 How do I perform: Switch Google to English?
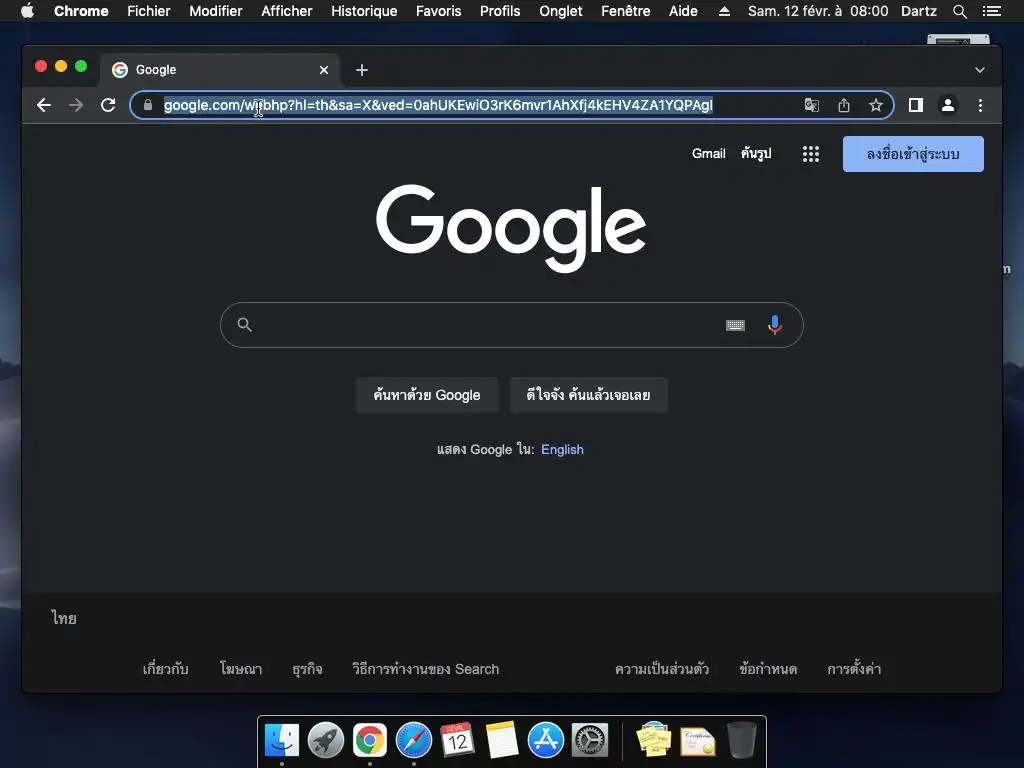(x=562, y=449)
